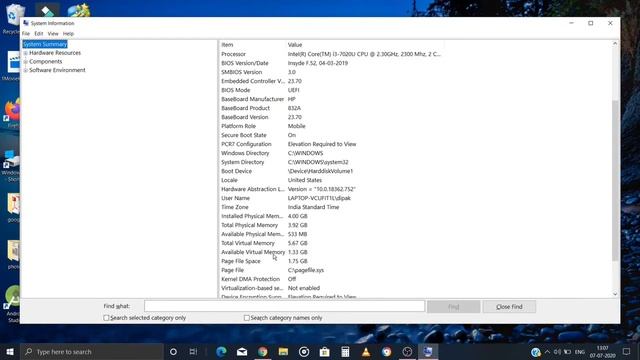The width and height of the screenshot is (640, 360).
Task: Click the vertical scrollbar thumb
Action: pyautogui.click(x=615, y=180)
